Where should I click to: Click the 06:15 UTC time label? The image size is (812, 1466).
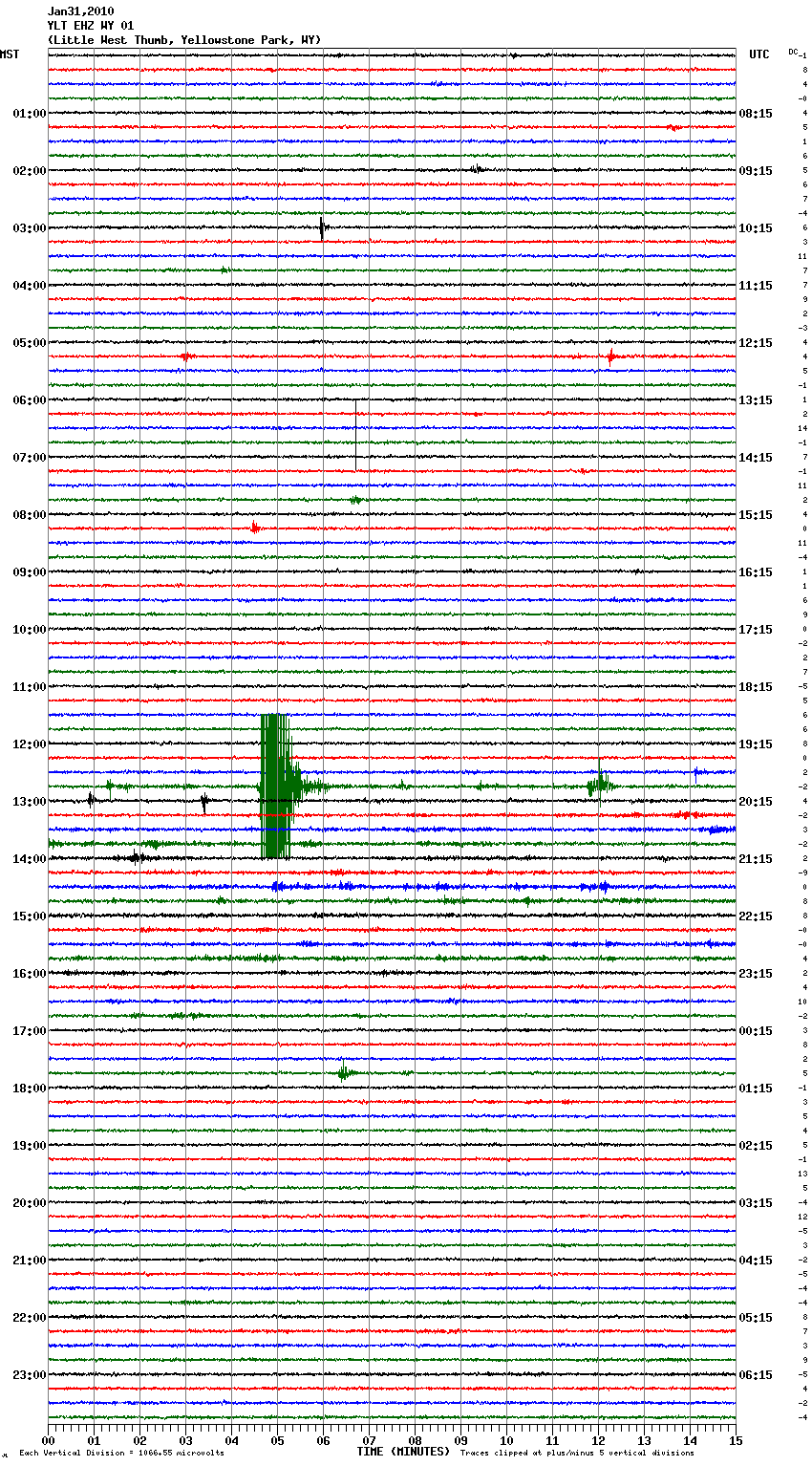[x=756, y=1375]
